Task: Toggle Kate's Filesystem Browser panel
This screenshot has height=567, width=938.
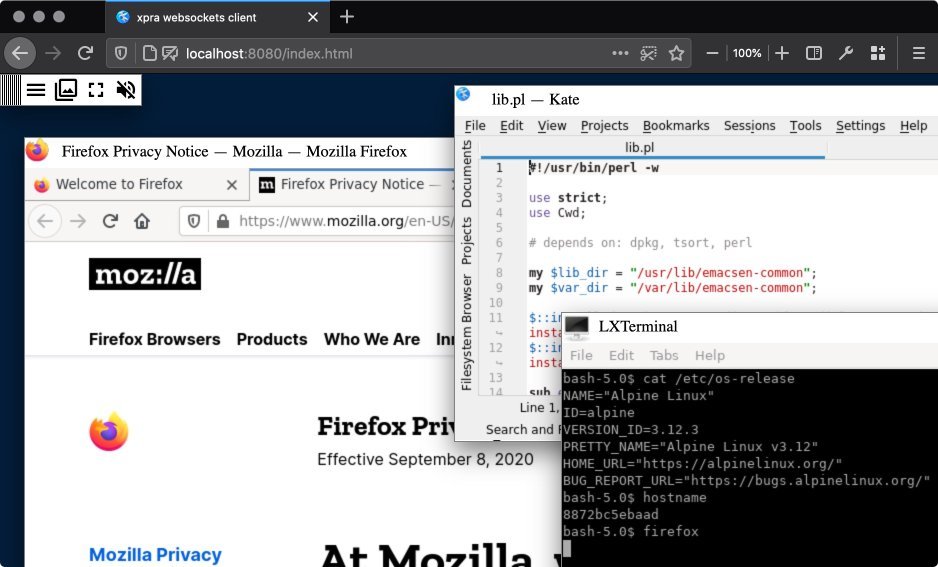Action: tap(467, 333)
